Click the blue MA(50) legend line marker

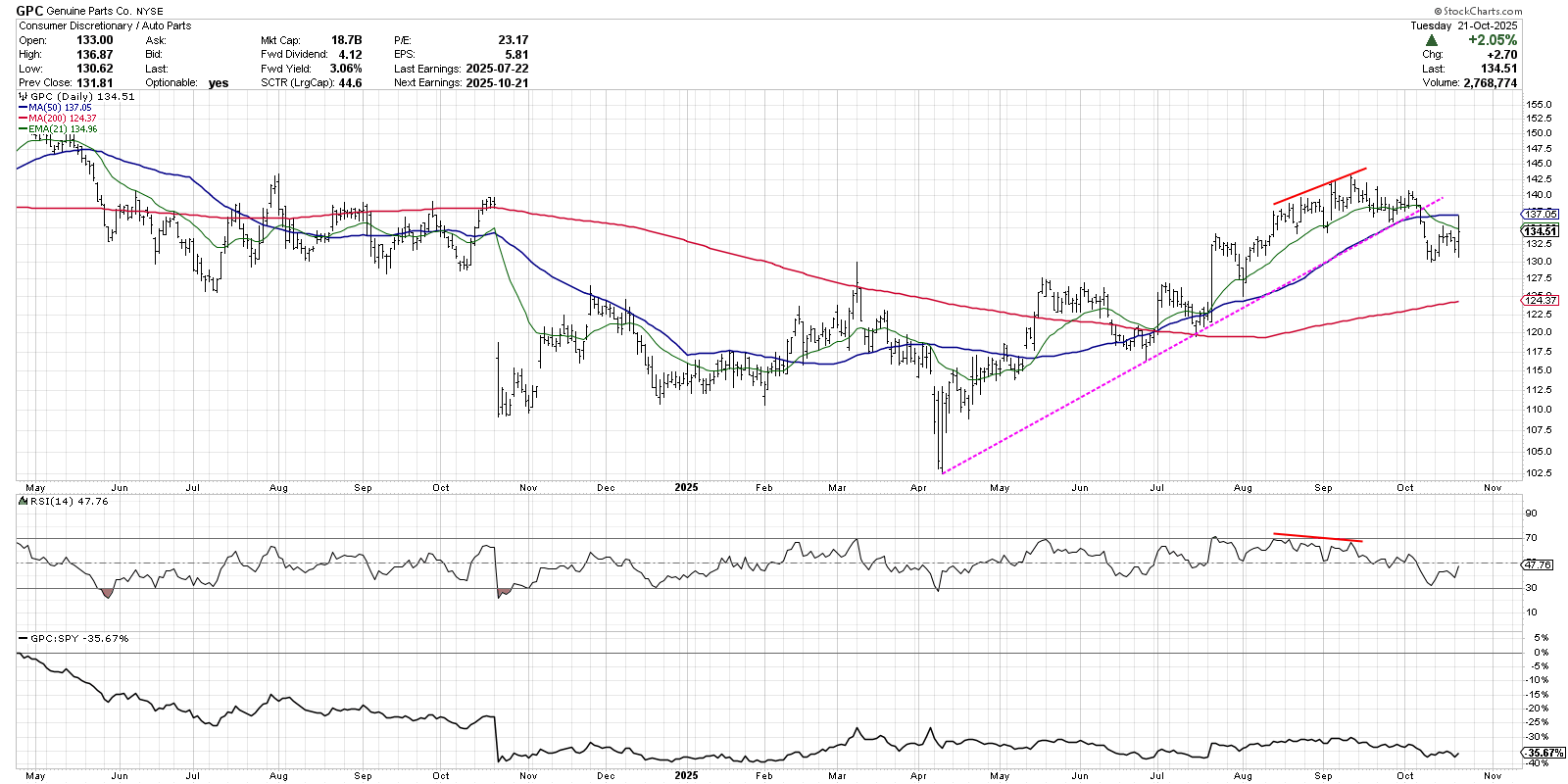pyautogui.click(x=24, y=108)
